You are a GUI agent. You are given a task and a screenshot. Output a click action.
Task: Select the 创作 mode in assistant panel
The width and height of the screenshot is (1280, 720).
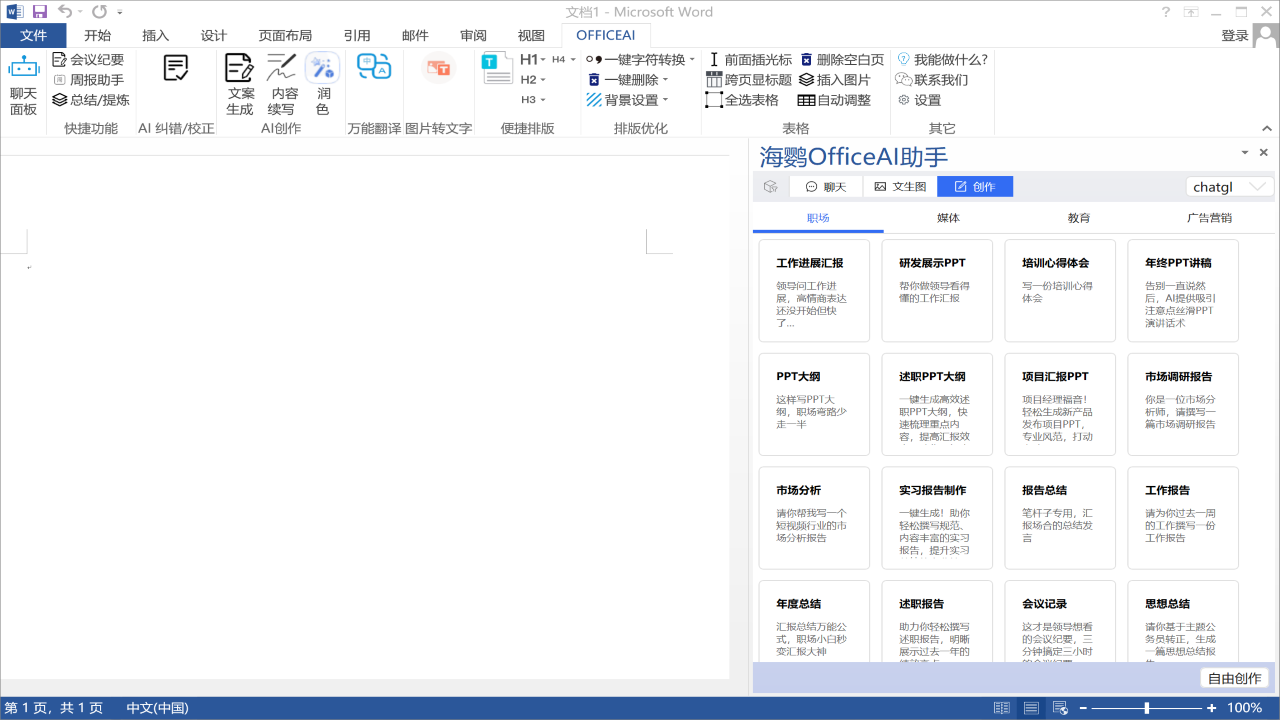pos(975,186)
